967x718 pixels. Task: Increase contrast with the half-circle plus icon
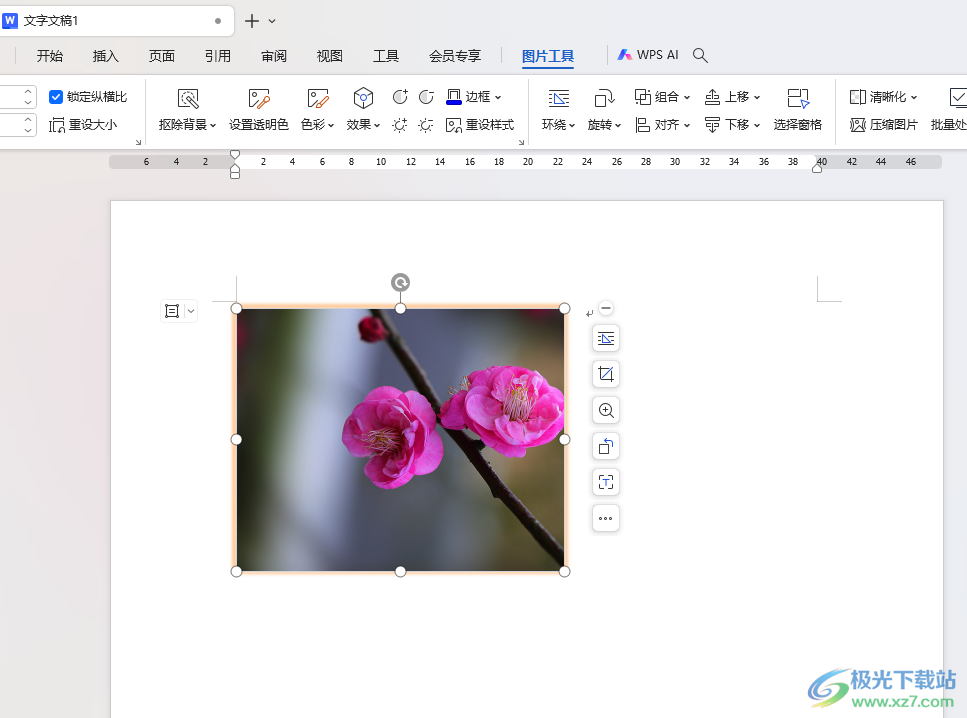click(400, 97)
